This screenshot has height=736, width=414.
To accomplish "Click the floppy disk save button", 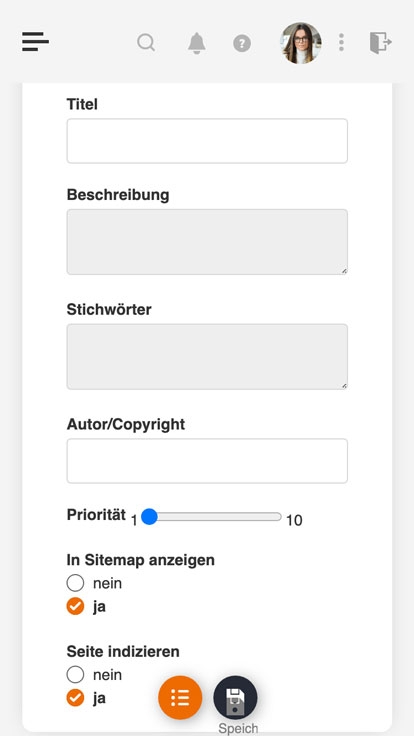I will [235, 698].
